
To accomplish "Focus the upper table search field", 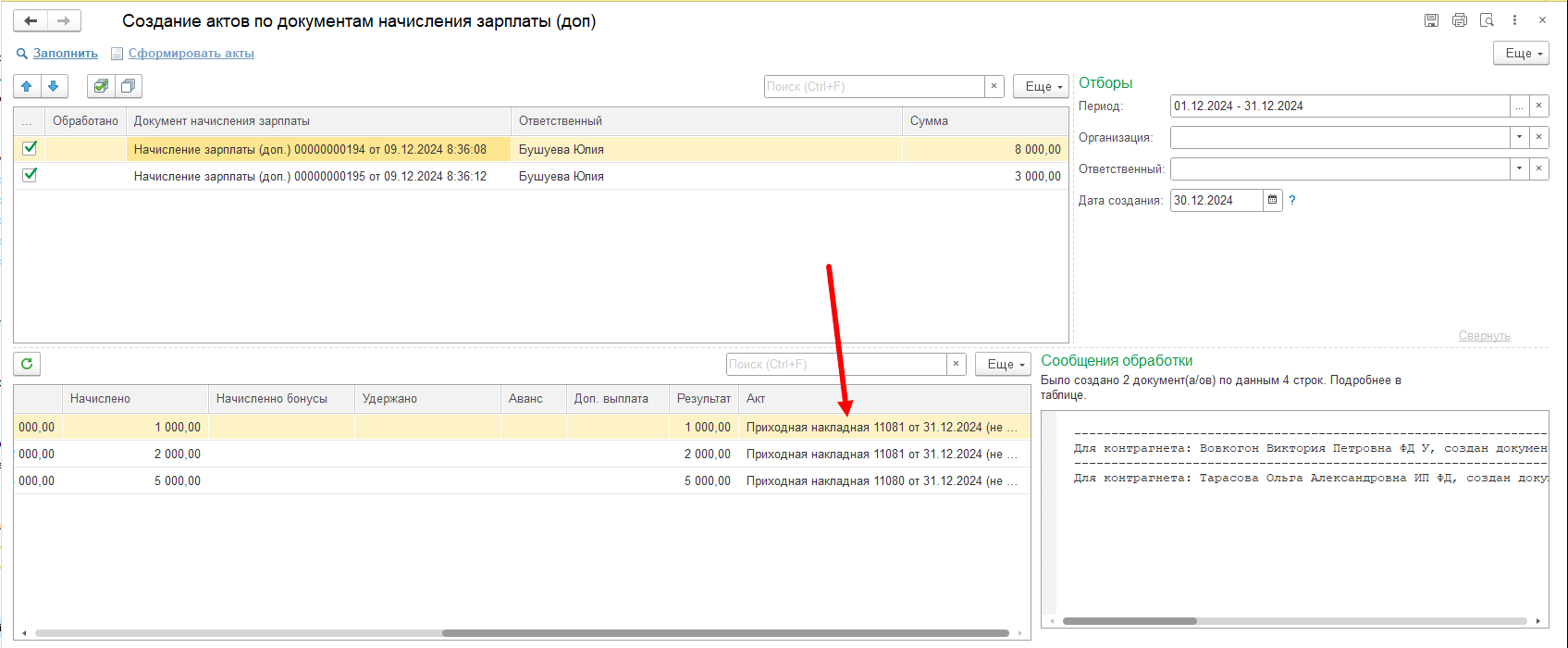I will tap(874, 86).
